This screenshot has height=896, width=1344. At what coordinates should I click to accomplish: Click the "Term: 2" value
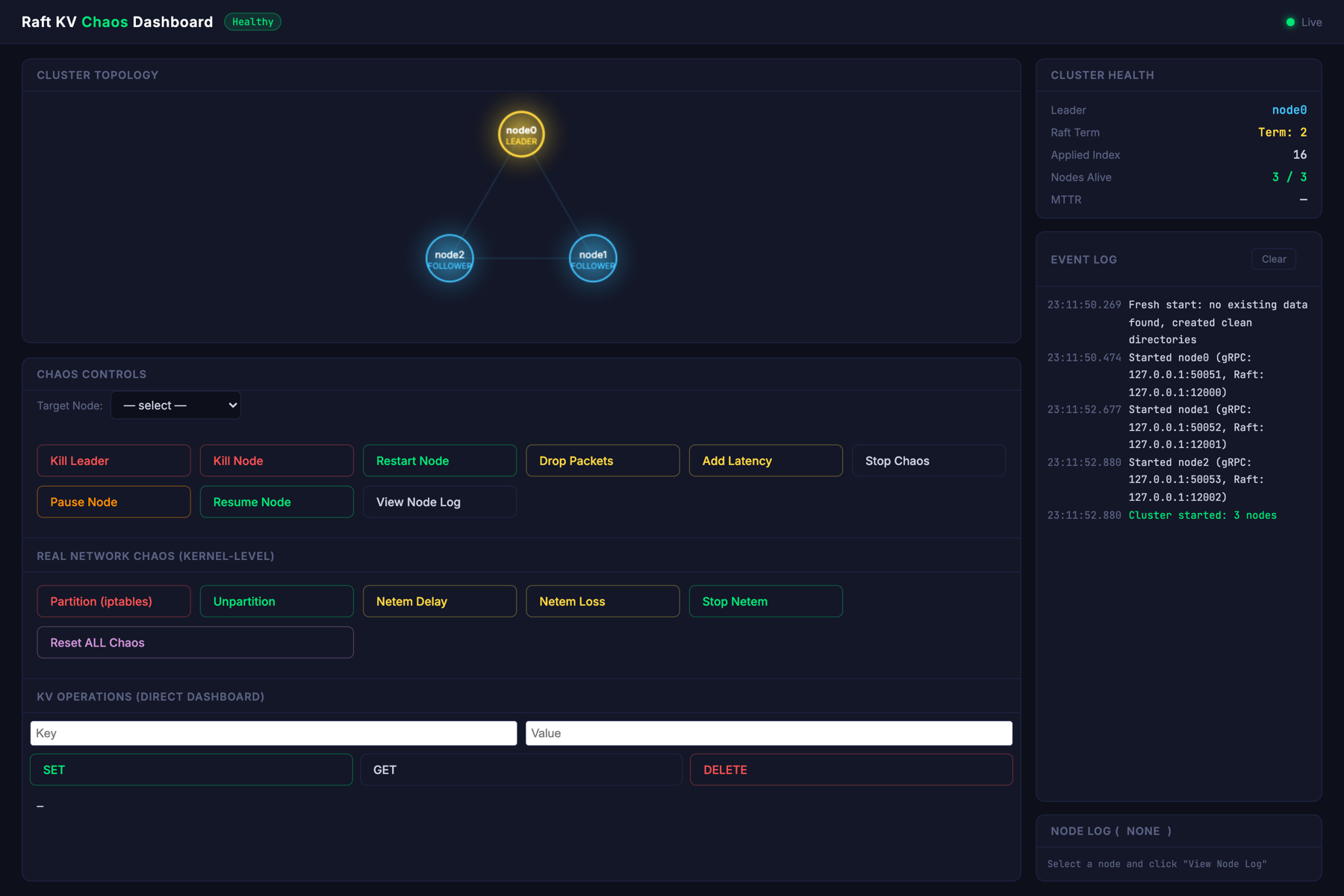(1282, 132)
